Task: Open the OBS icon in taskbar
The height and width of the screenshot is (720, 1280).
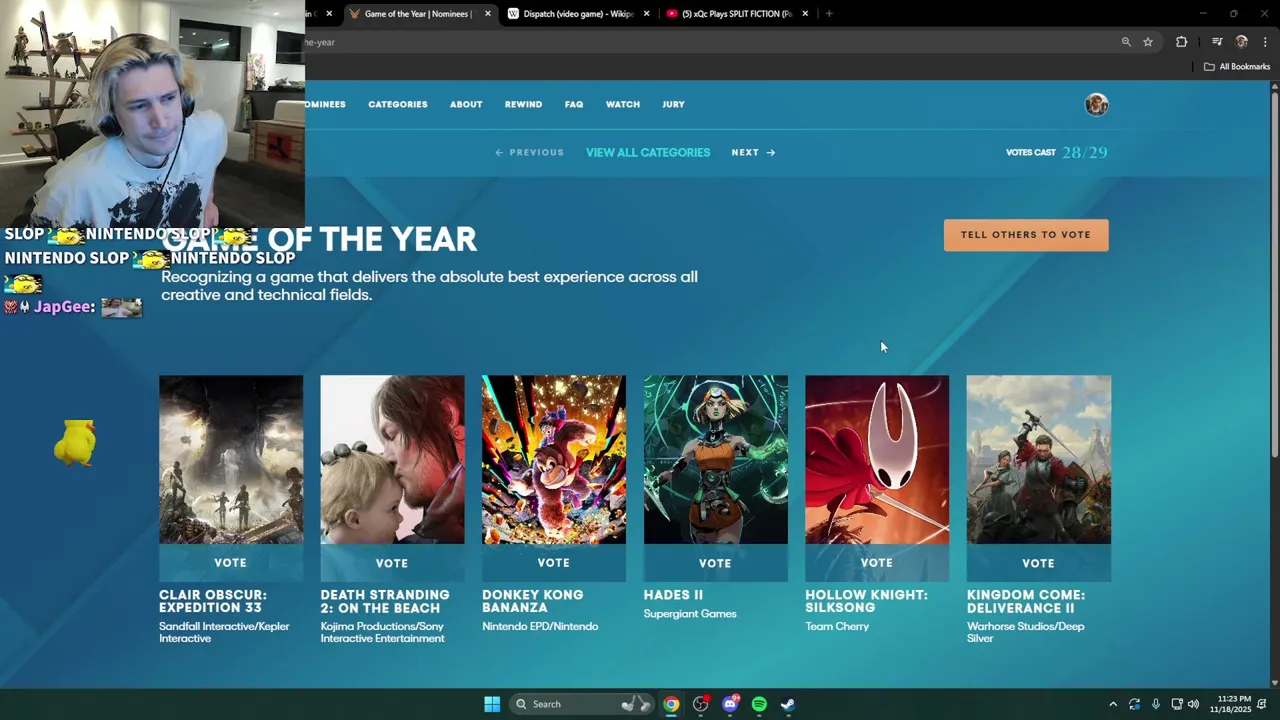Action: [701, 704]
